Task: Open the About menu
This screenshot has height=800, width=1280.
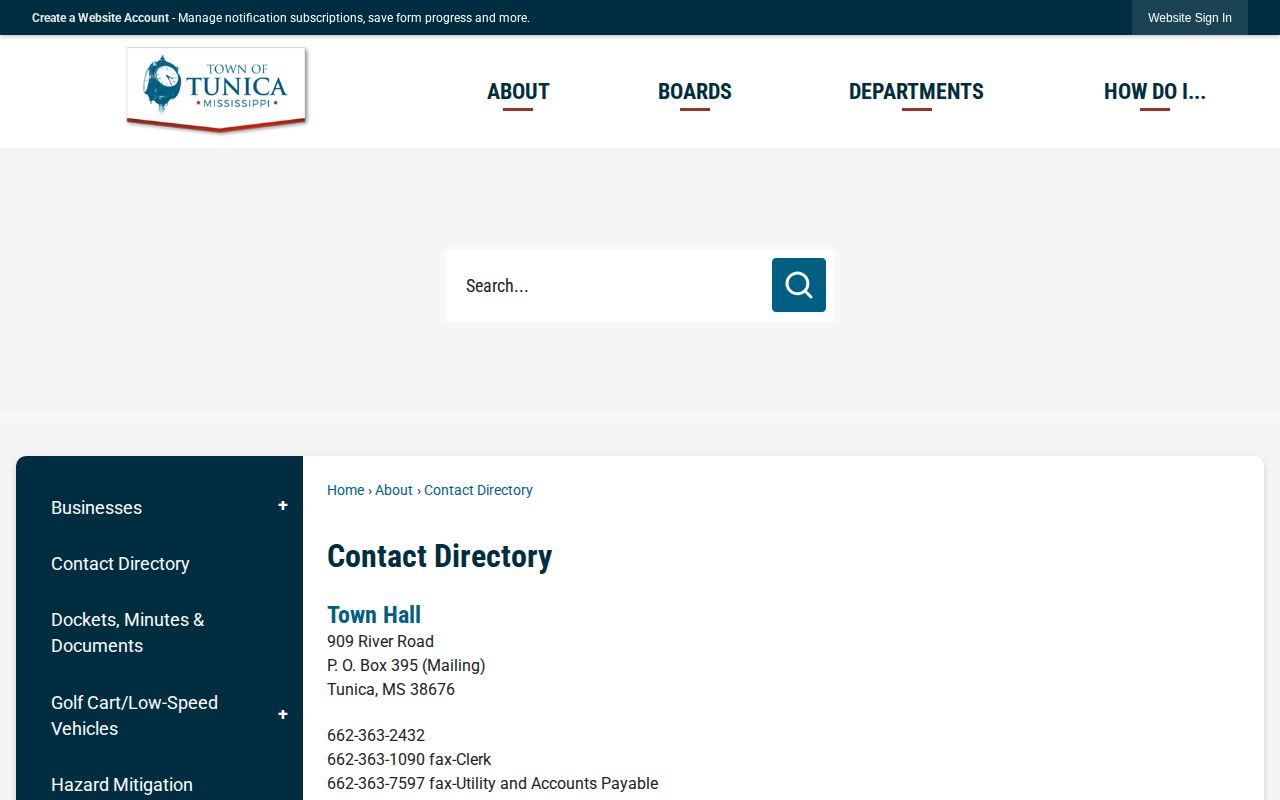Action: click(x=518, y=92)
